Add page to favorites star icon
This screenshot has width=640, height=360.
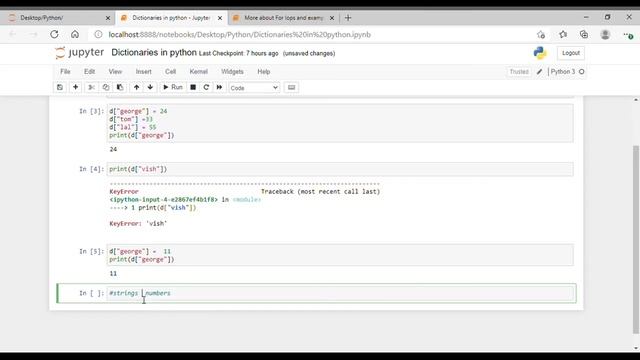point(541,35)
